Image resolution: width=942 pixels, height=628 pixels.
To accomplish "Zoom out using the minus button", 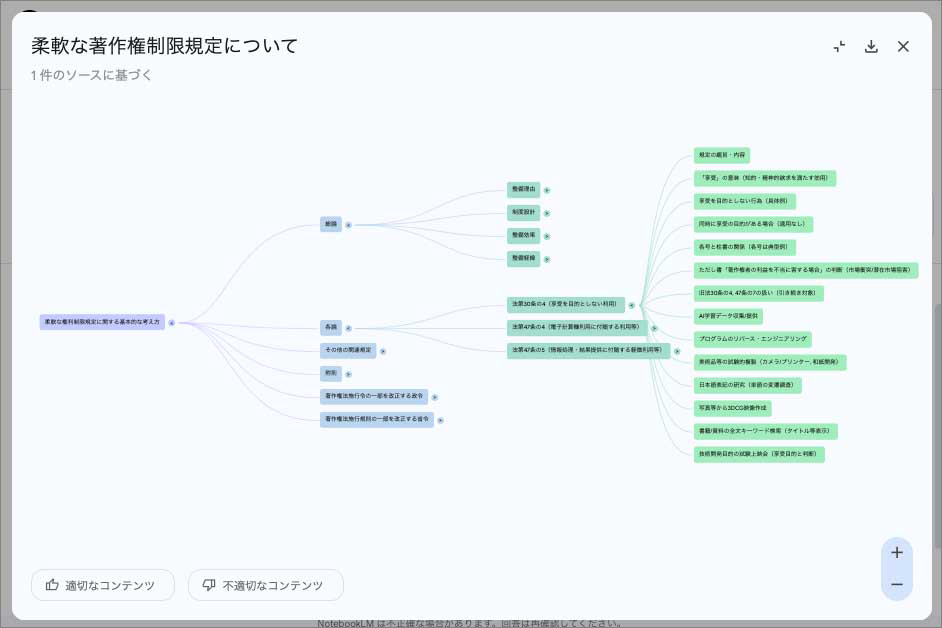I will [896, 585].
